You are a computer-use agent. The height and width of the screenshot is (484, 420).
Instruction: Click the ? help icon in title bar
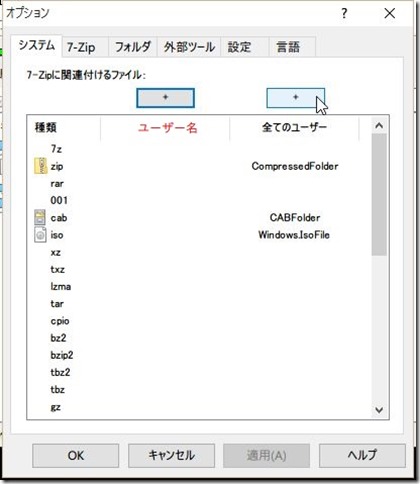pyautogui.click(x=344, y=13)
